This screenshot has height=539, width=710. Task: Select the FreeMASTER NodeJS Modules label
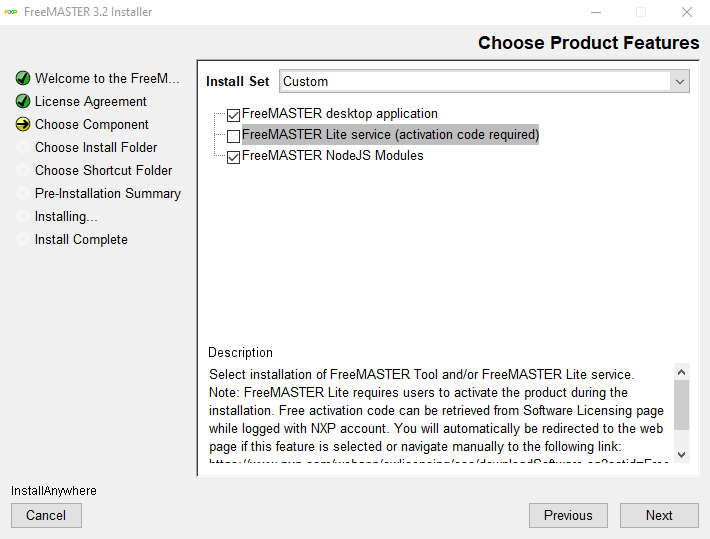coord(332,156)
